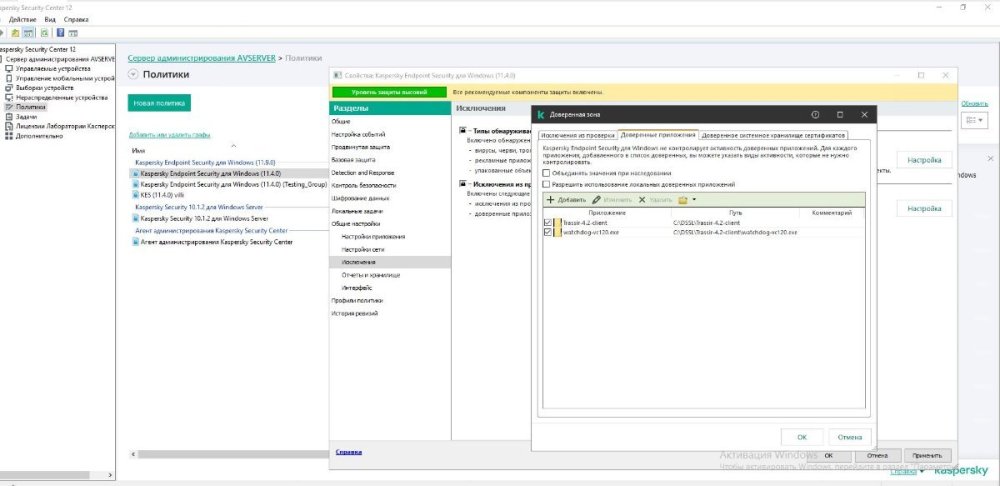Click the Задачи icon in the console tree
1000x486 pixels.
(x=9, y=117)
